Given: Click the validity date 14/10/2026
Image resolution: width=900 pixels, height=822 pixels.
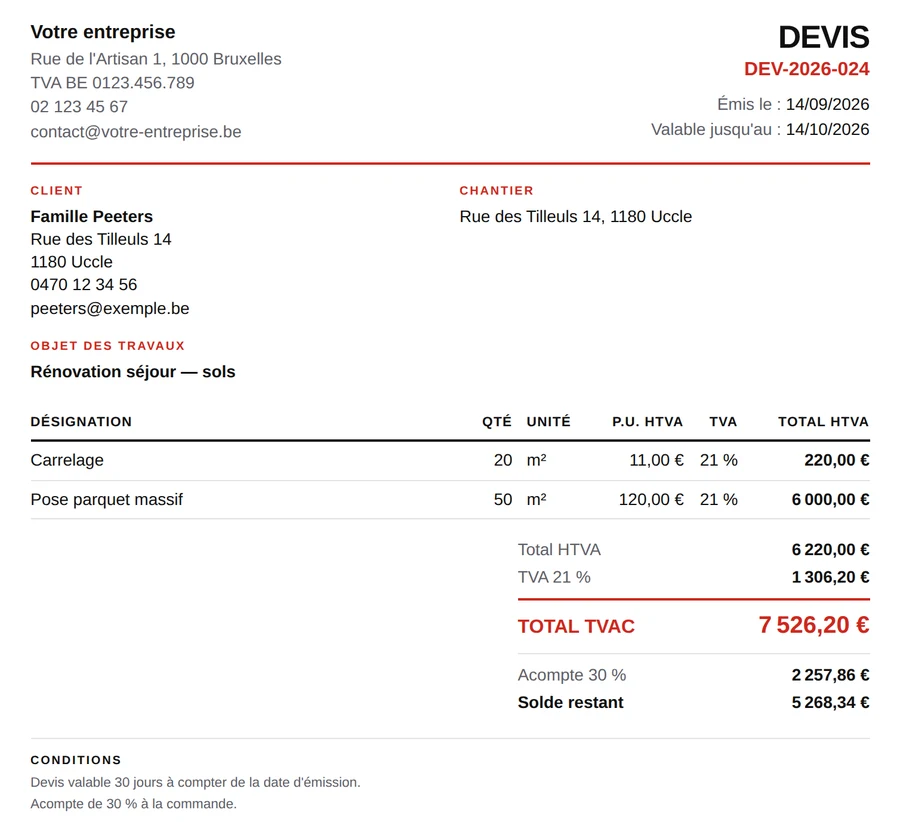Looking at the screenshot, I should (827, 130).
